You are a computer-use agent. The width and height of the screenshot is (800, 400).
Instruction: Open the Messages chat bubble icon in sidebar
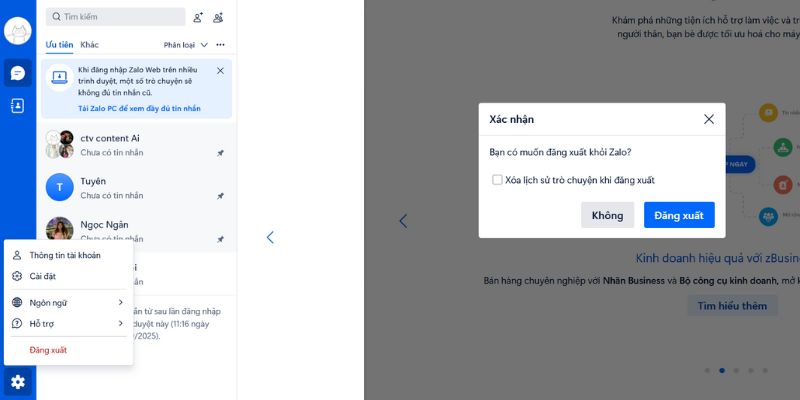tap(18, 73)
